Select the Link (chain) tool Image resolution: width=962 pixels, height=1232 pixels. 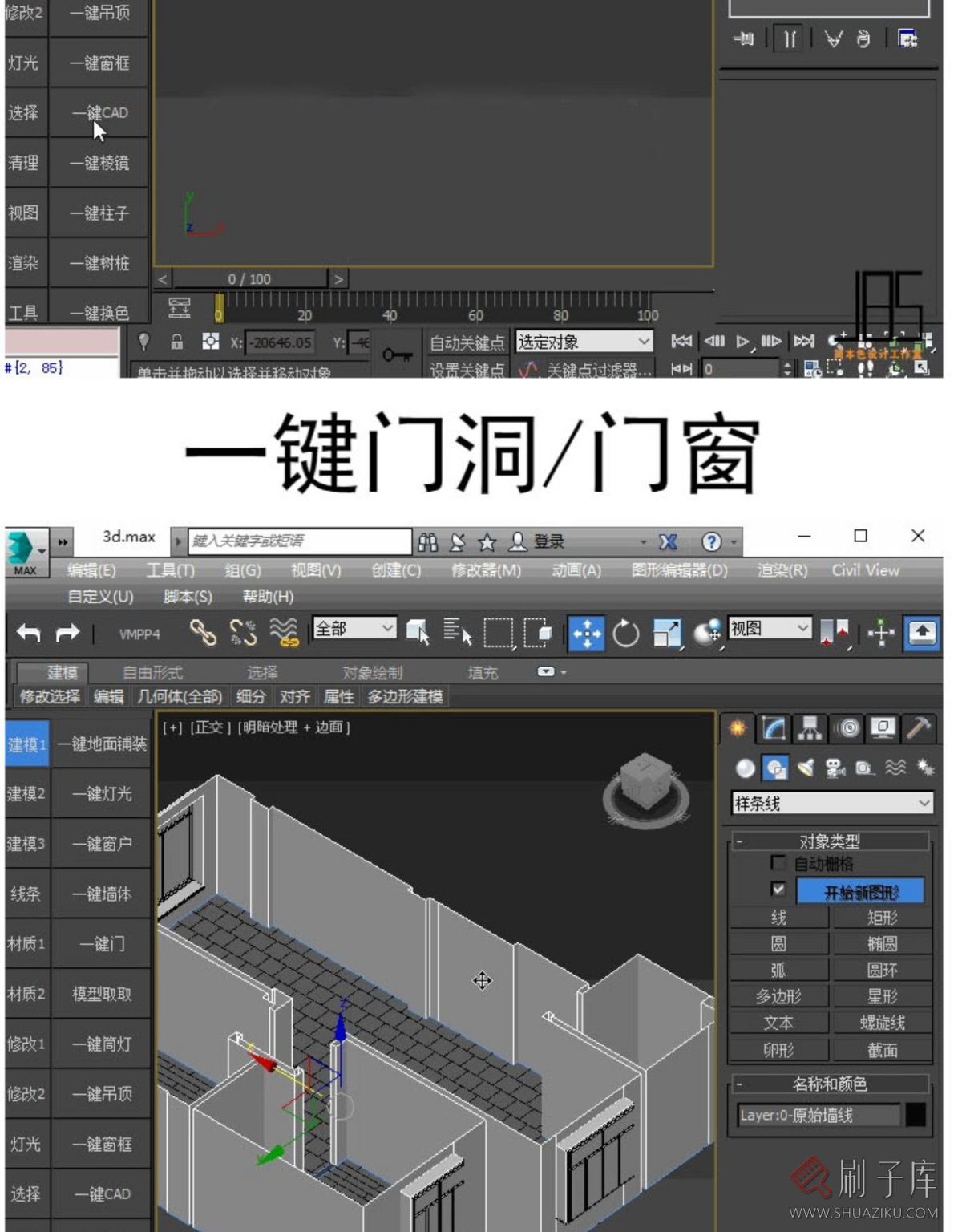pyautogui.click(x=203, y=633)
